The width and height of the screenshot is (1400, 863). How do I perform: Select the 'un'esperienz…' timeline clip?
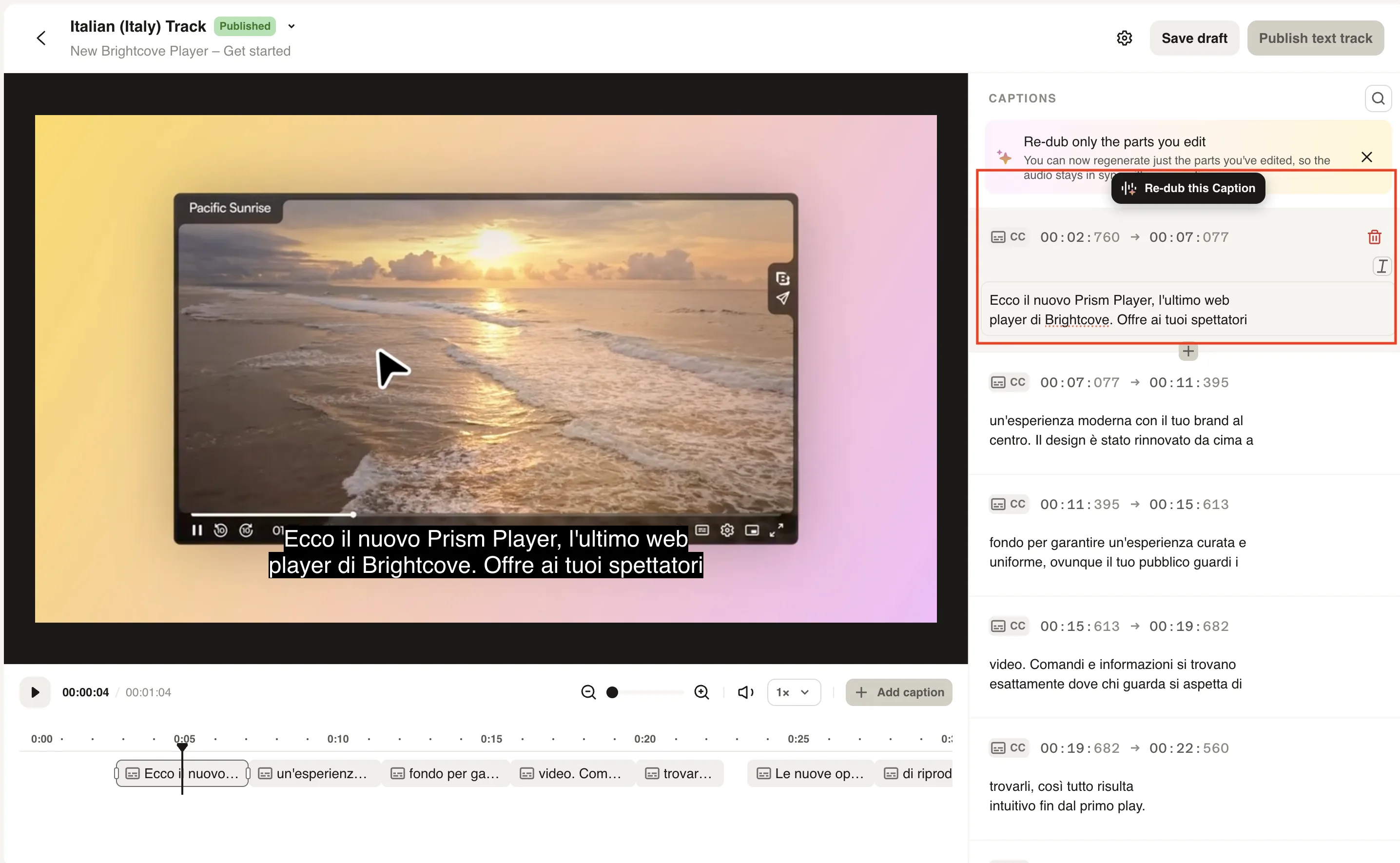(x=314, y=773)
